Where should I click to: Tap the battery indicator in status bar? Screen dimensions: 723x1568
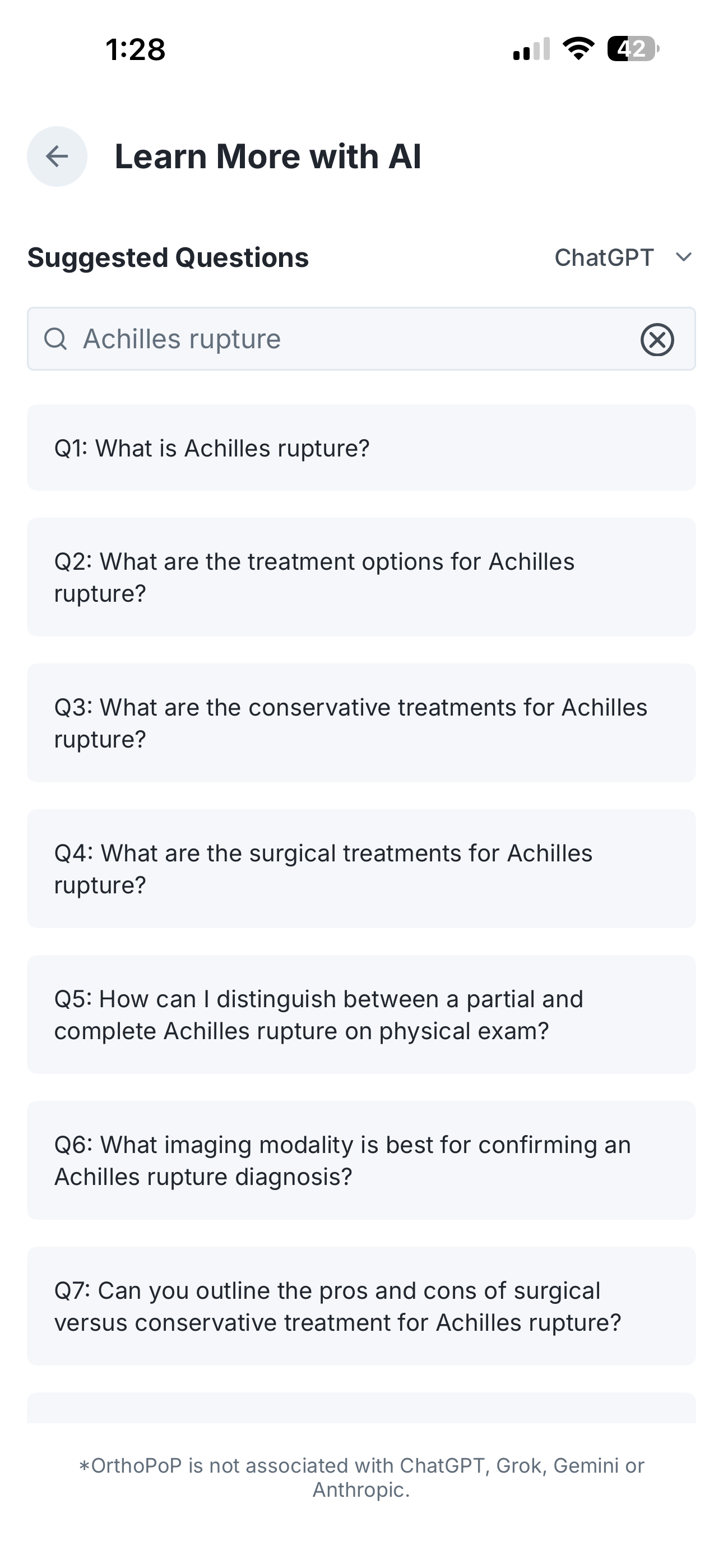632,49
